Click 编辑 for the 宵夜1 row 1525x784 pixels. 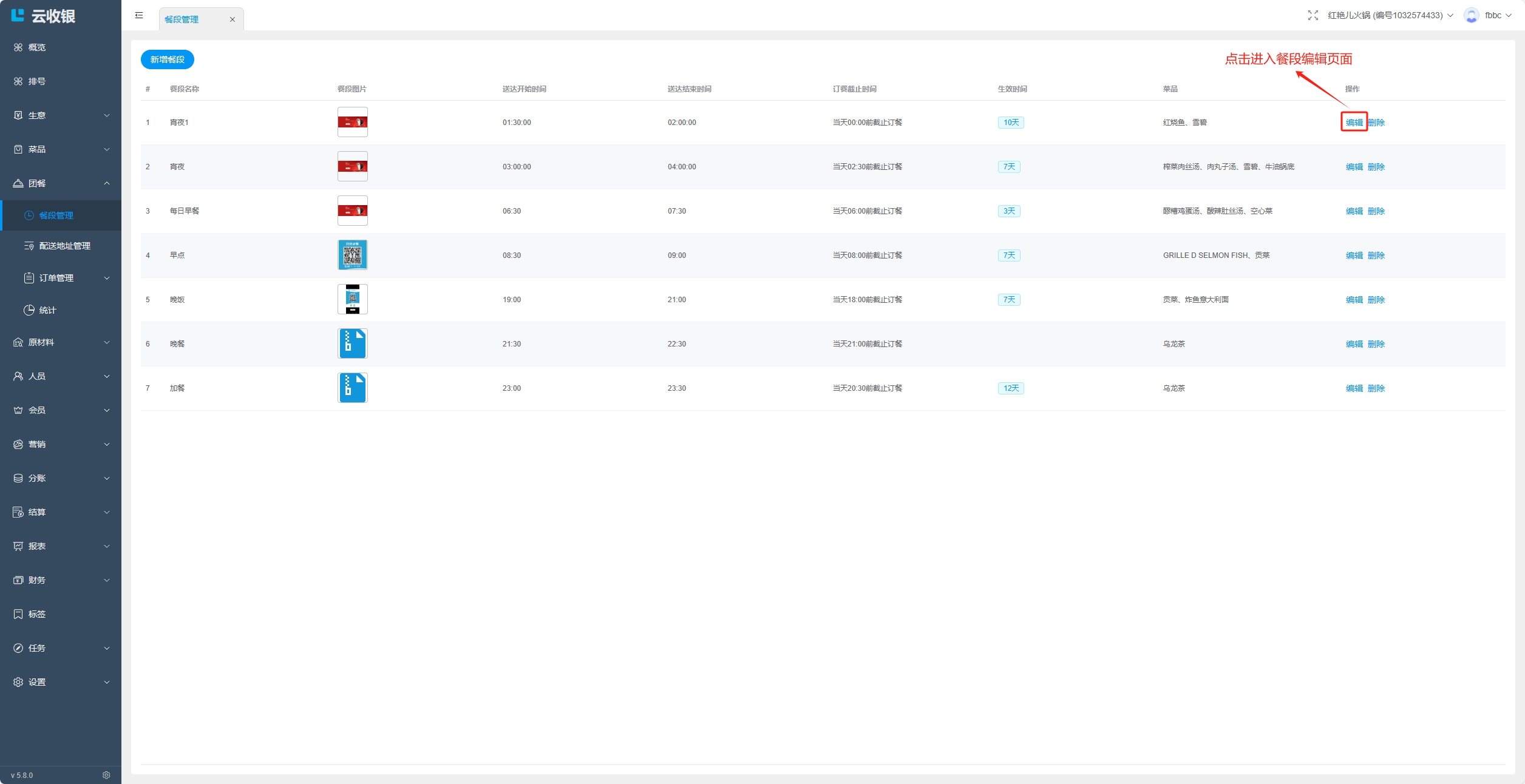click(1354, 123)
